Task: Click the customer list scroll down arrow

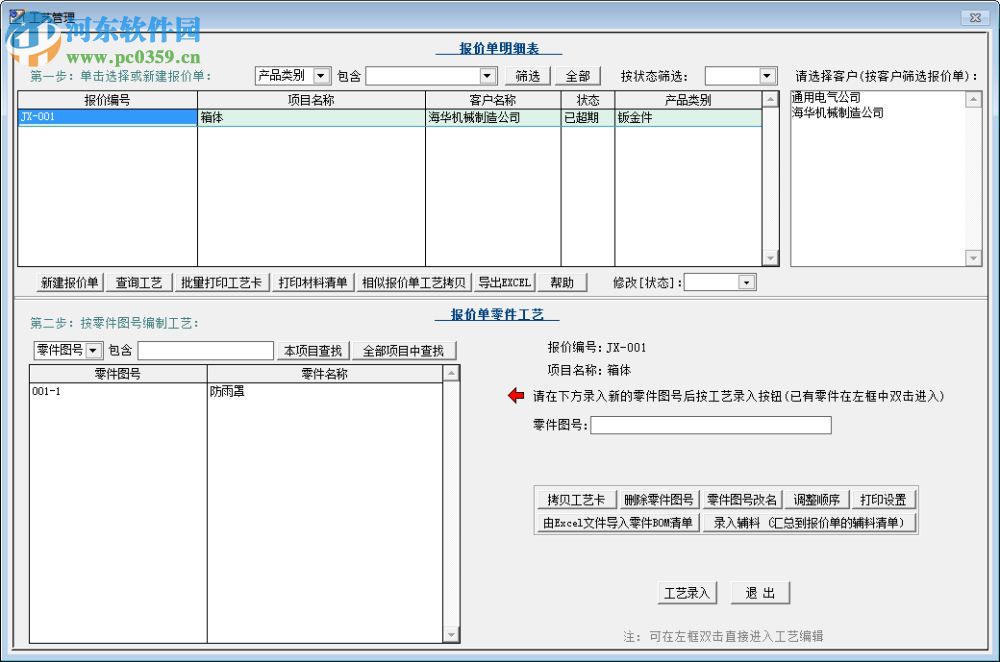Action: coord(973,258)
